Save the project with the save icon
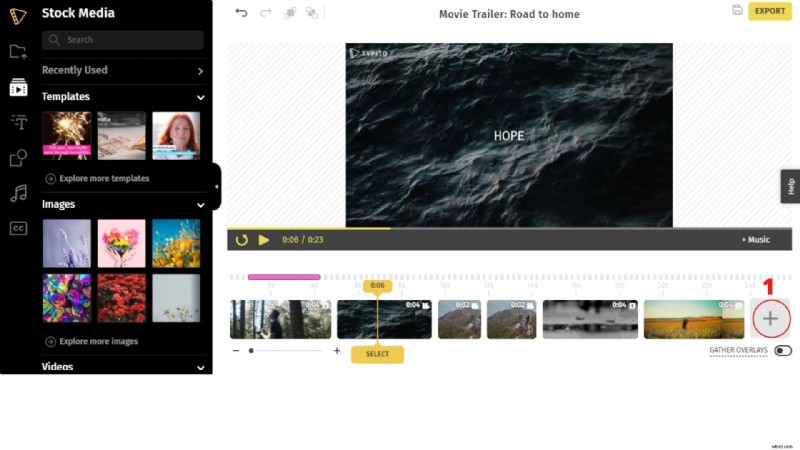Viewport: 800px width, 450px height. coord(737,10)
